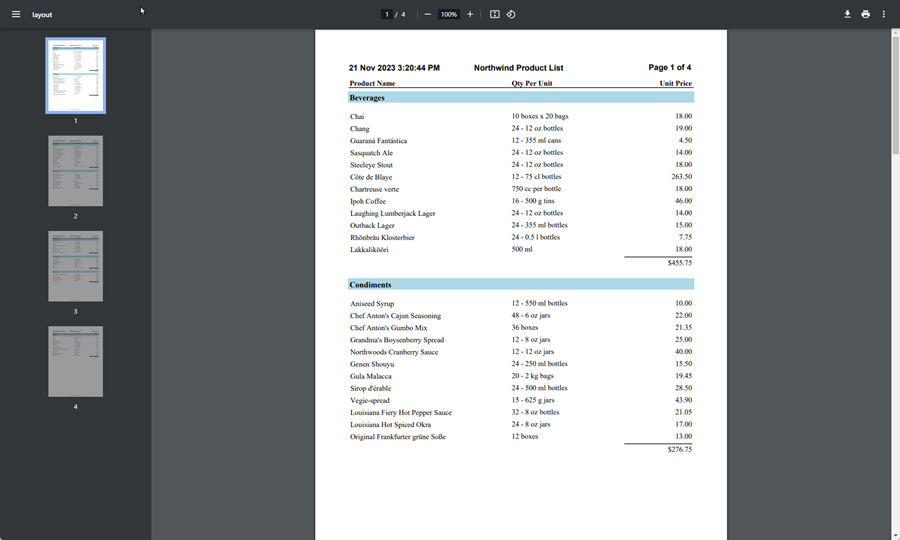This screenshot has width=900, height=540.
Task: Click 'Chef Anton's Cajun Seasoning' name
Action: pos(395,316)
